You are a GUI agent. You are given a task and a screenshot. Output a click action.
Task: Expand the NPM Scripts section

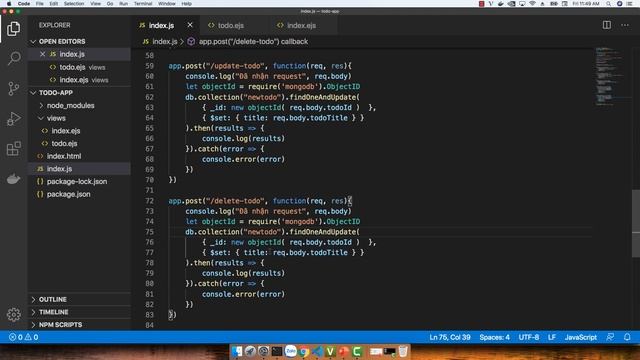pyautogui.click(x=60, y=325)
